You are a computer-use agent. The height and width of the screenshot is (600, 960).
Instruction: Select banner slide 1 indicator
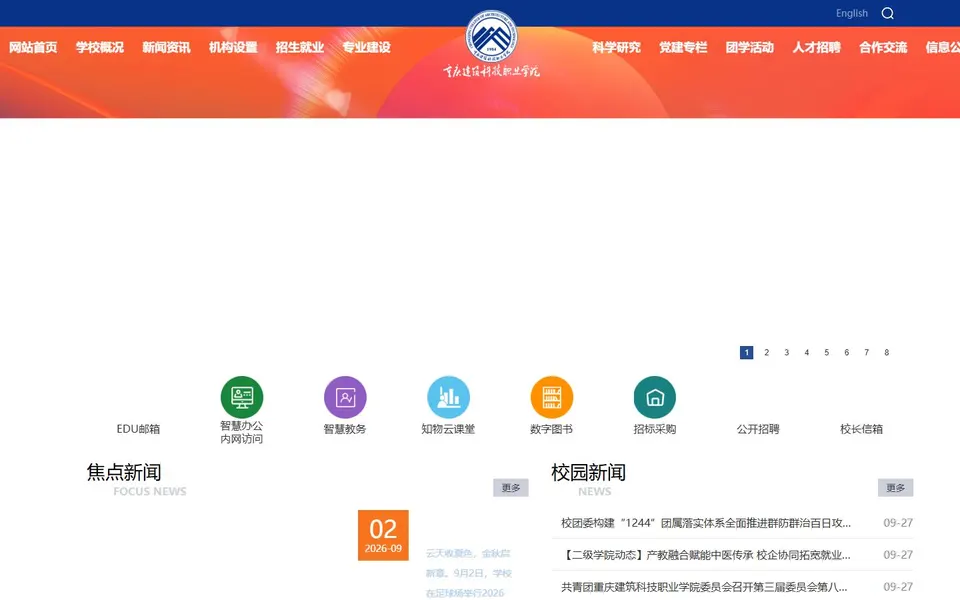pos(746,353)
